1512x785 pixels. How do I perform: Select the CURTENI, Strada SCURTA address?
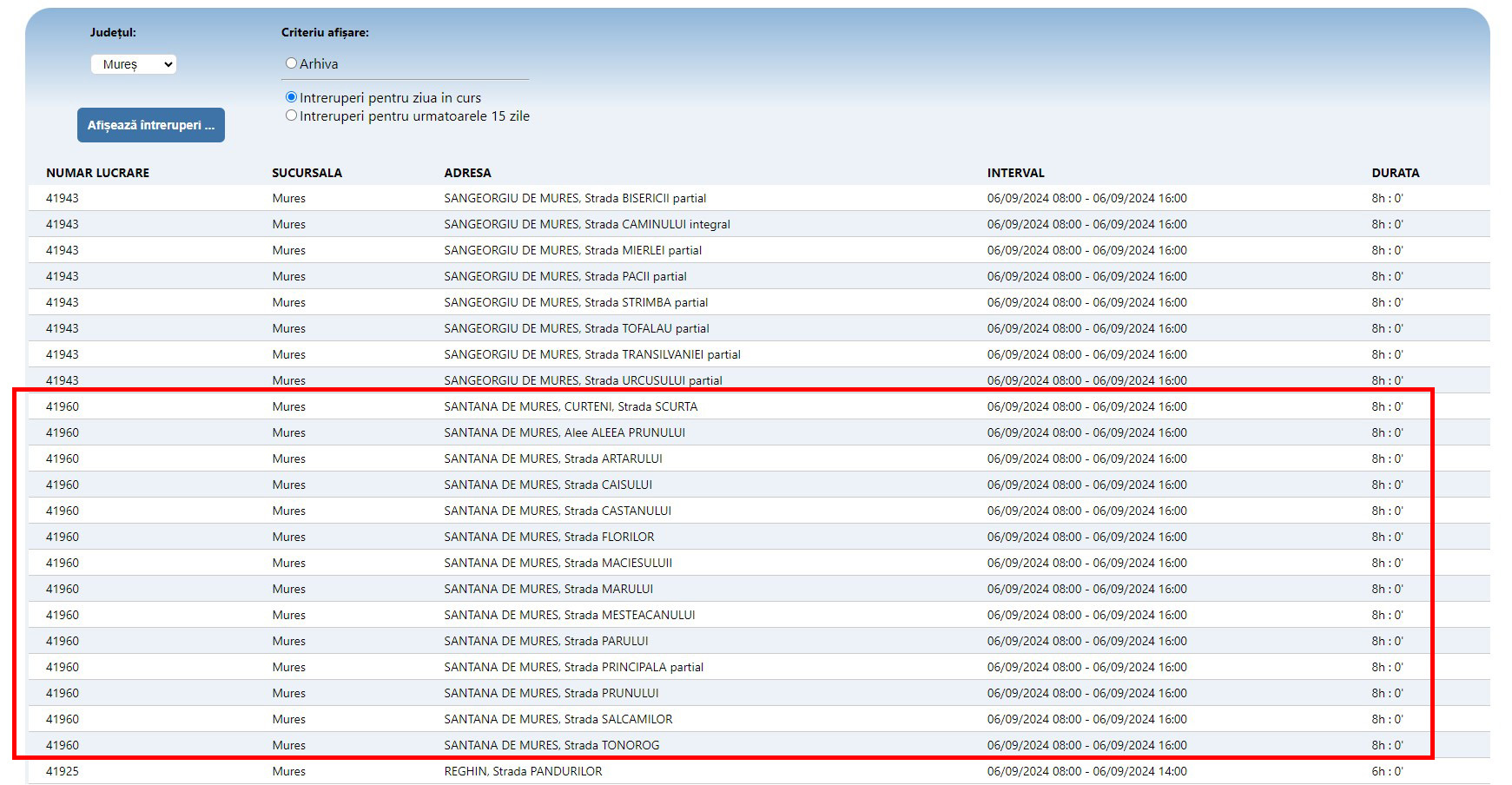571,406
